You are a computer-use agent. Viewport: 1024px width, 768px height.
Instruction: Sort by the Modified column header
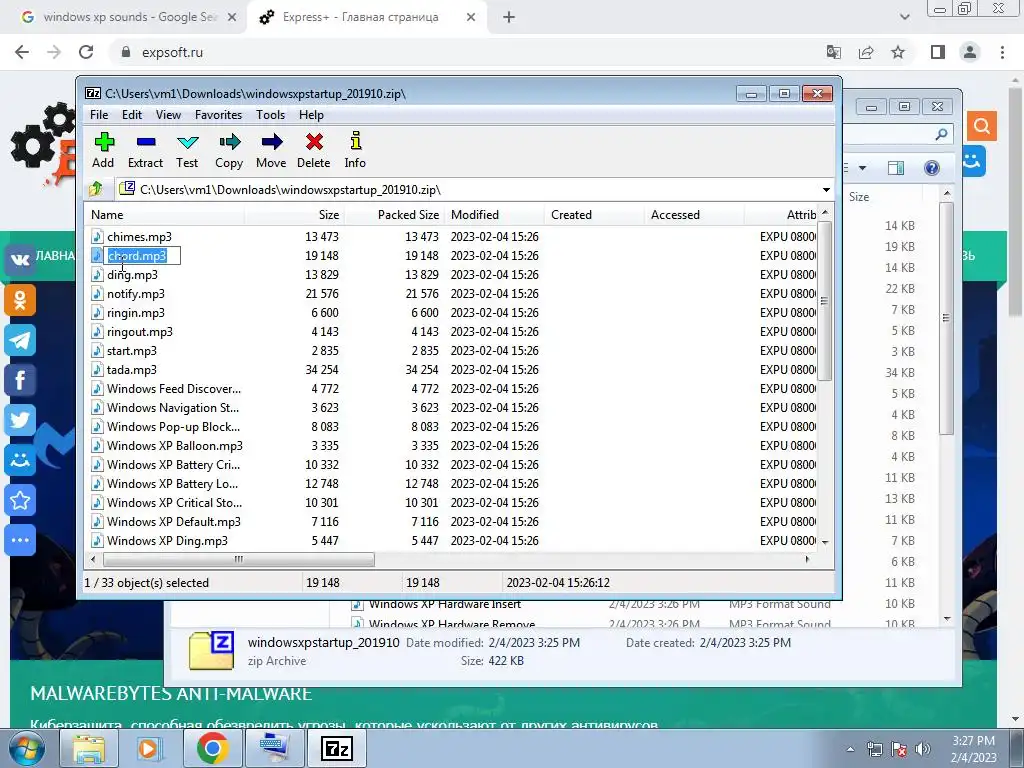click(494, 215)
